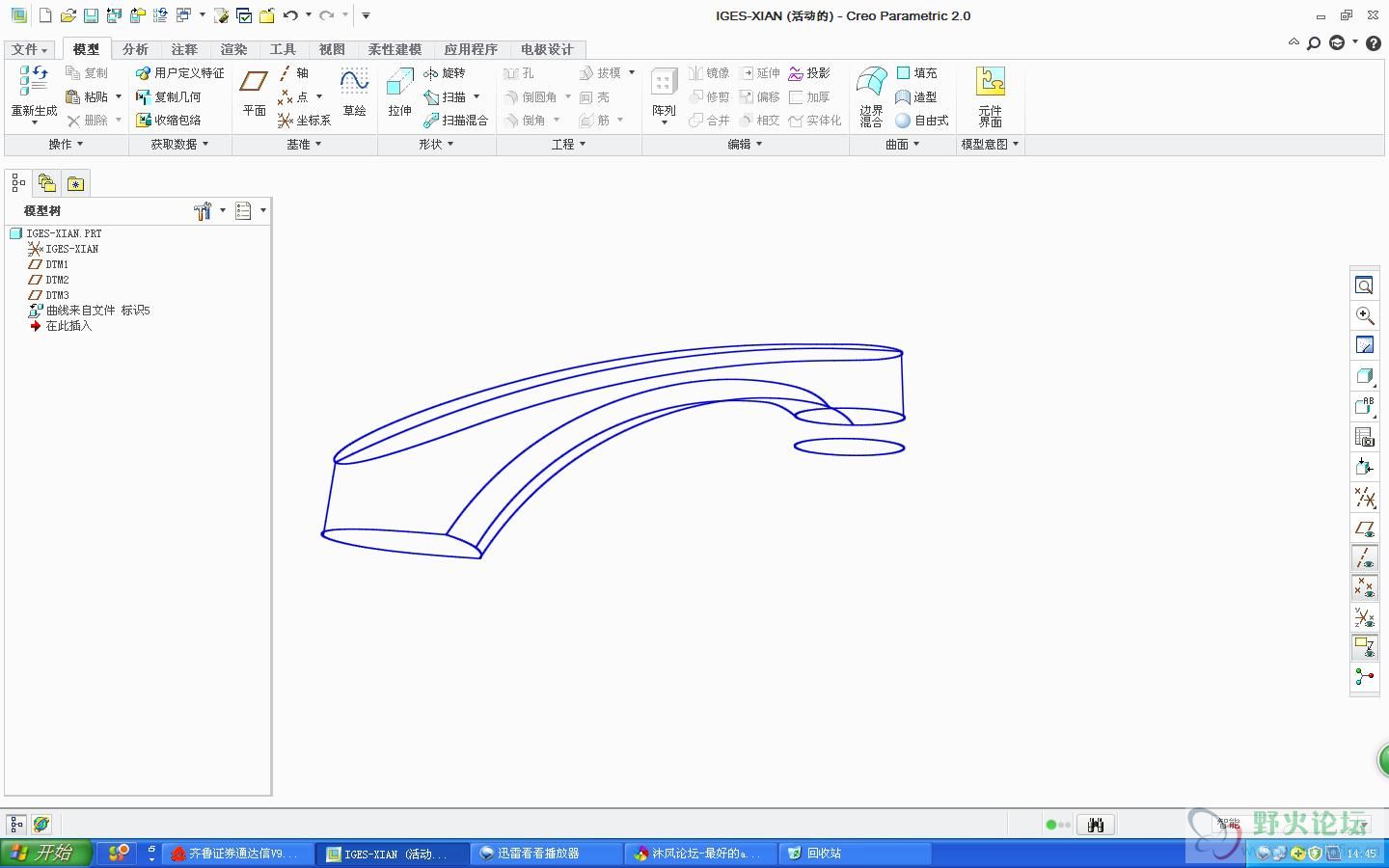Viewport: 1389px width, 868px height.
Task: Toggle datum plane display
Action: click(1364, 529)
